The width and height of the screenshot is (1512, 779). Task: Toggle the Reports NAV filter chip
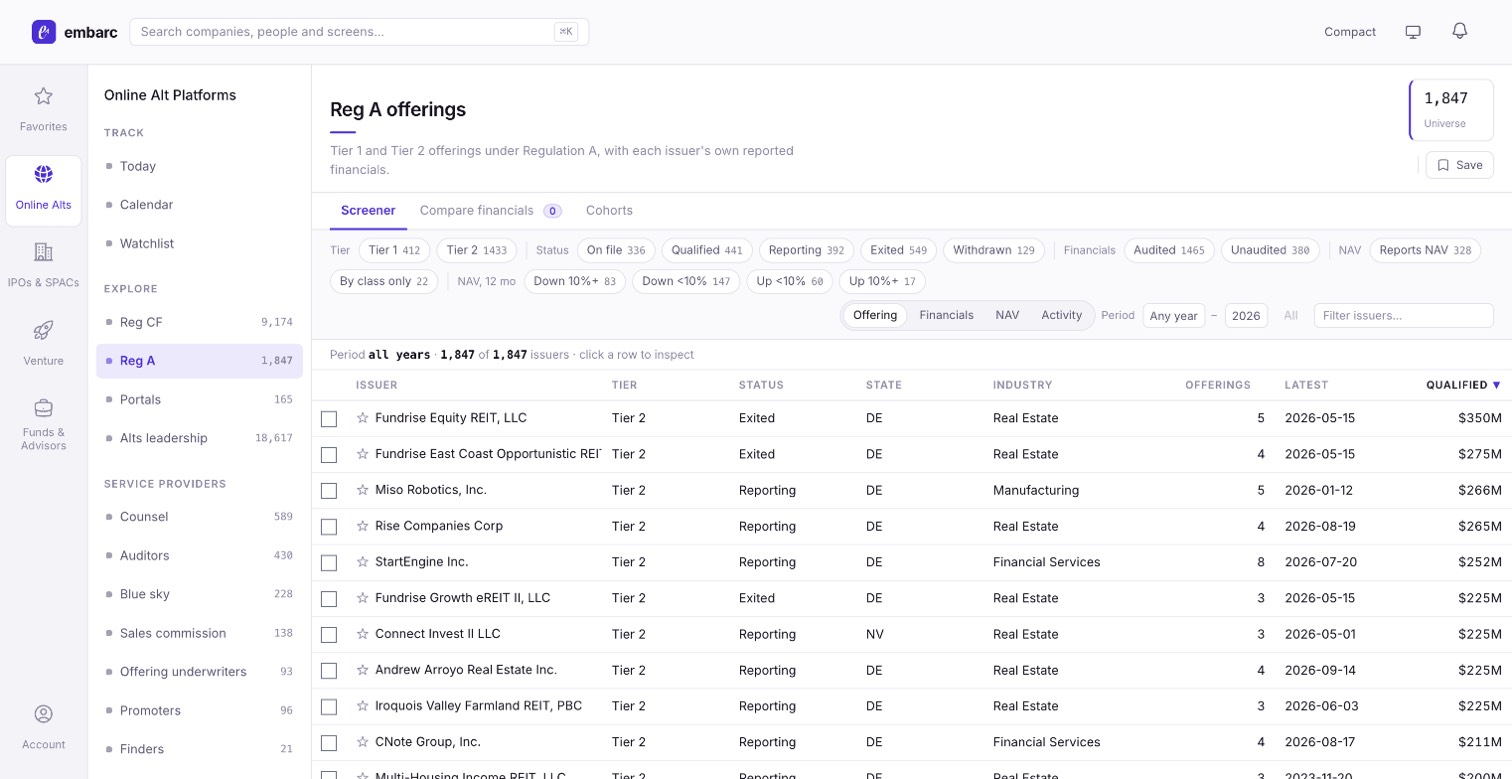point(1425,250)
